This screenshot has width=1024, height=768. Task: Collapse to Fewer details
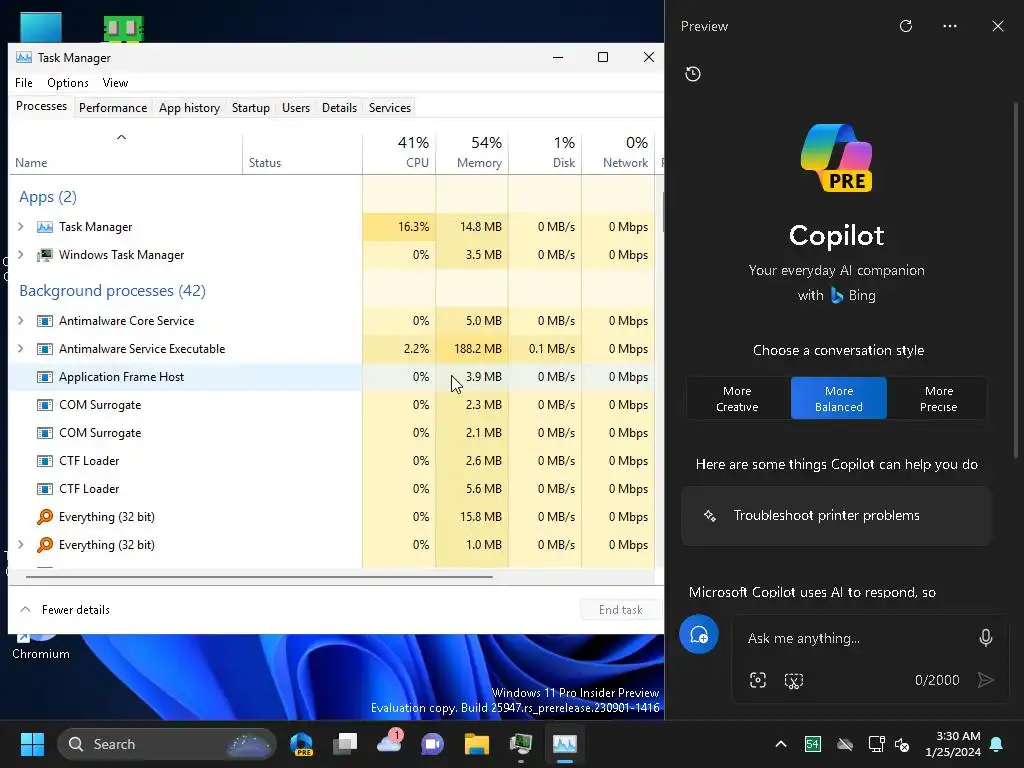tap(65, 610)
